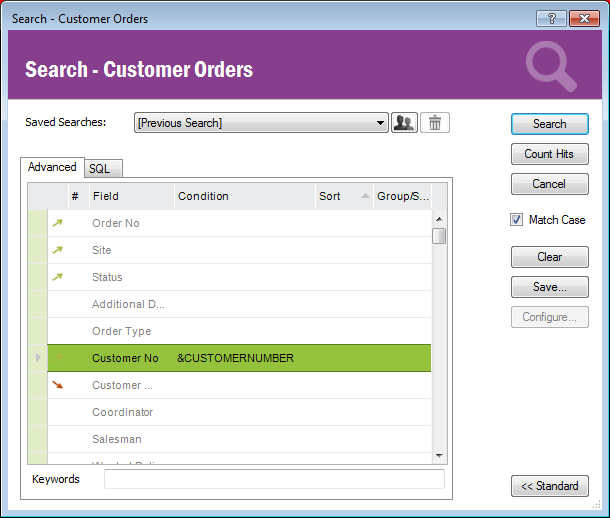Image resolution: width=610 pixels, height=518 pixels.
Task: Collapse to Standard search view
Action: 549,486
